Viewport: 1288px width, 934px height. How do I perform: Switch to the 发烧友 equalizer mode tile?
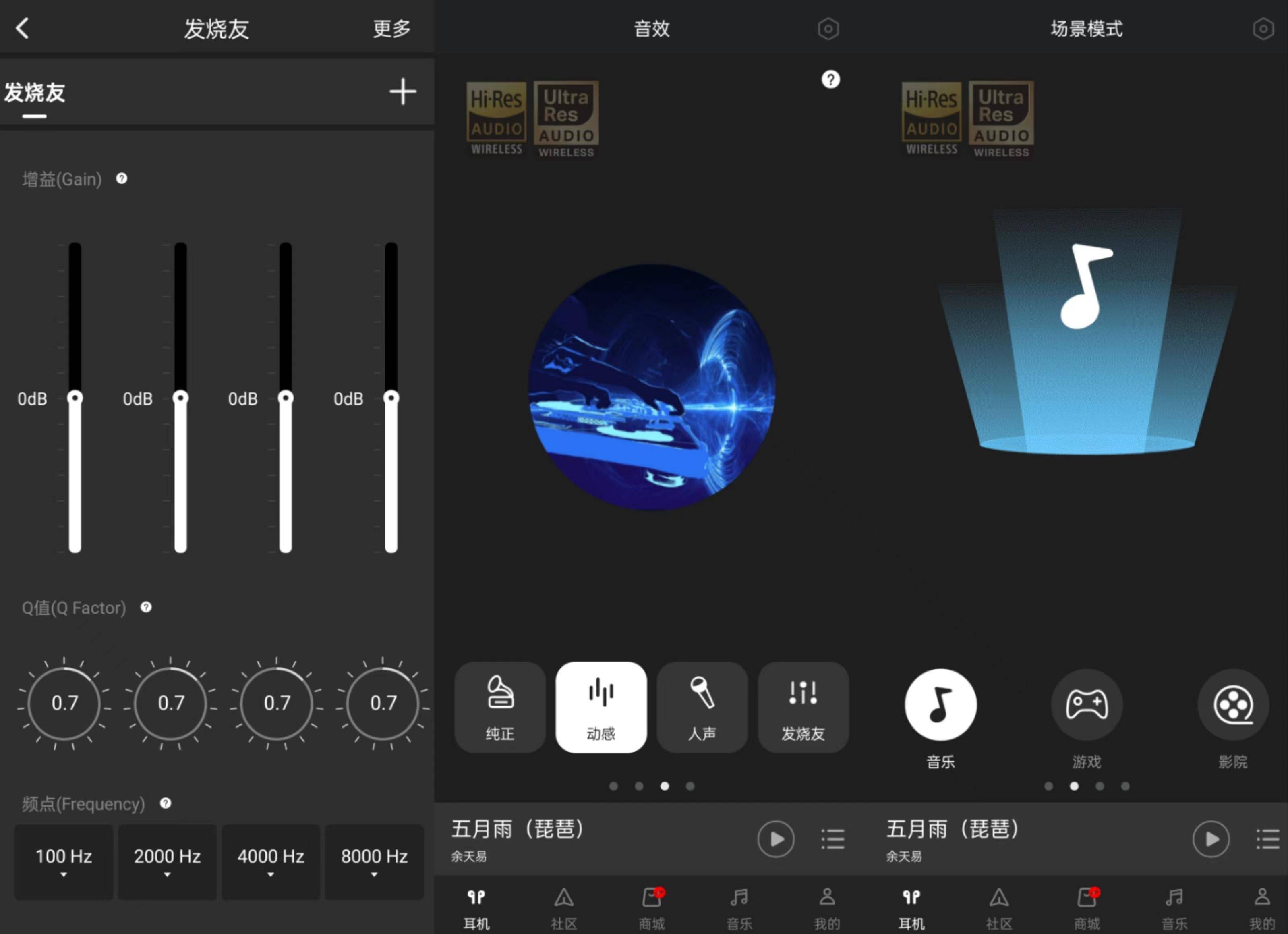click(x=803, y=707)
